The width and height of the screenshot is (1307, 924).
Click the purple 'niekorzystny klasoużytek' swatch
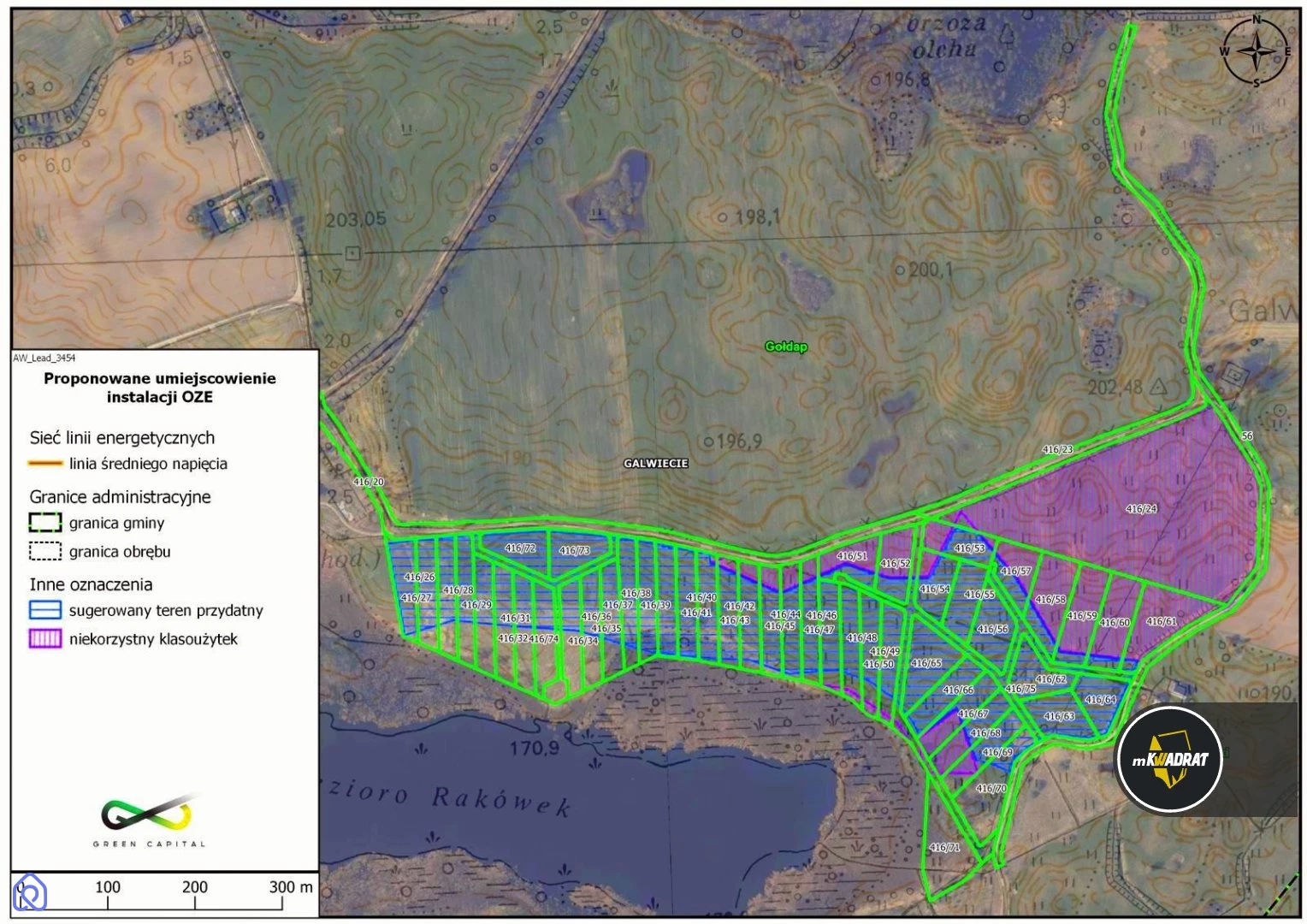coord(45,639)
